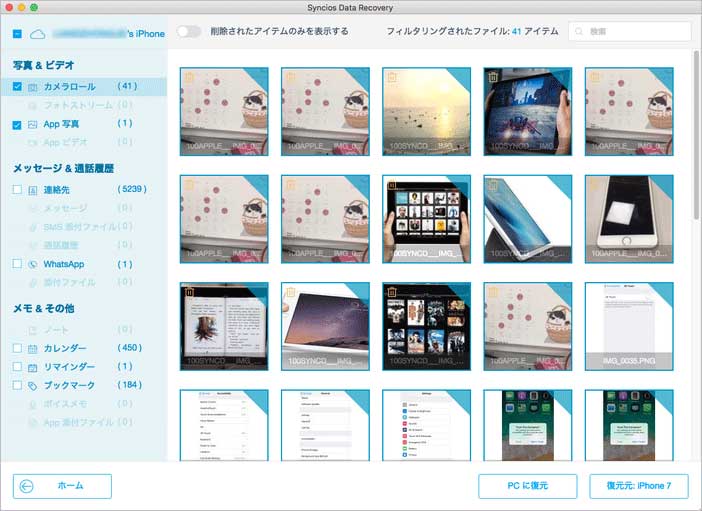Click the App 写真 picture icon
The height and width of the screenshot is (511, 702).
click(33, 125)
